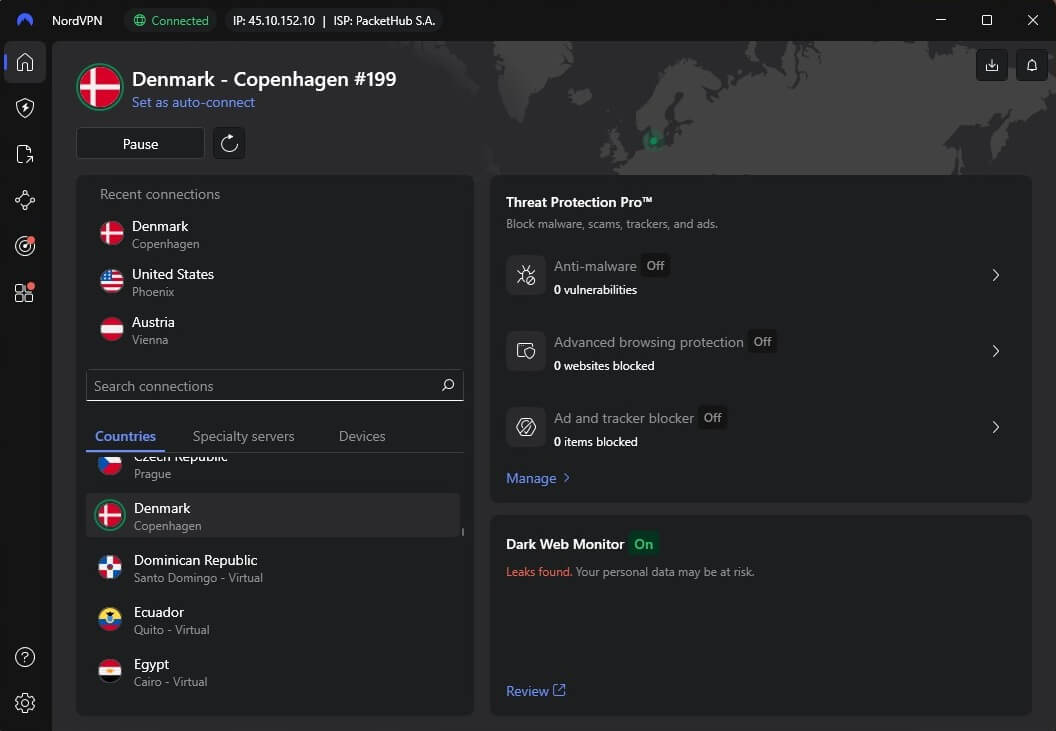The height and width of the screenshot is (731, 1056).
Task: Turn on Advanced browsing protection
Action: 762,341
